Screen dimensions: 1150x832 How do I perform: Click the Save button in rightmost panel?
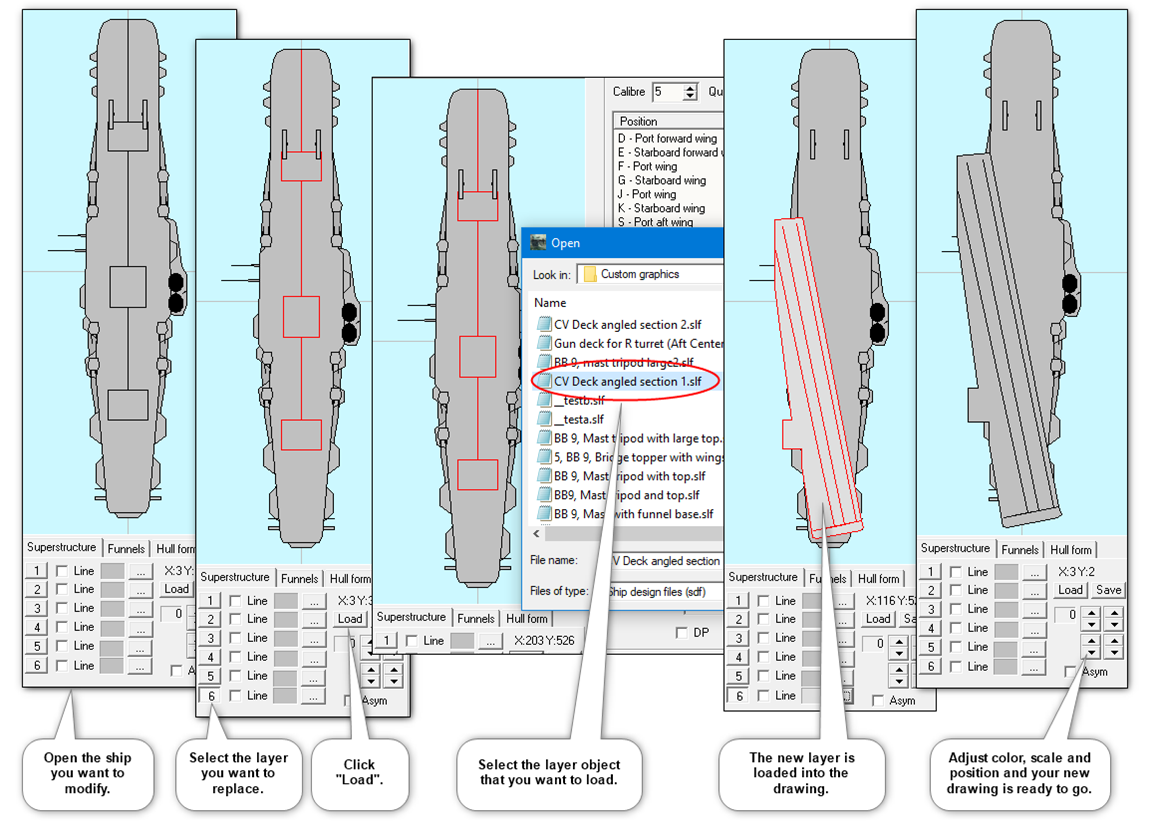tap(1108, 590)
